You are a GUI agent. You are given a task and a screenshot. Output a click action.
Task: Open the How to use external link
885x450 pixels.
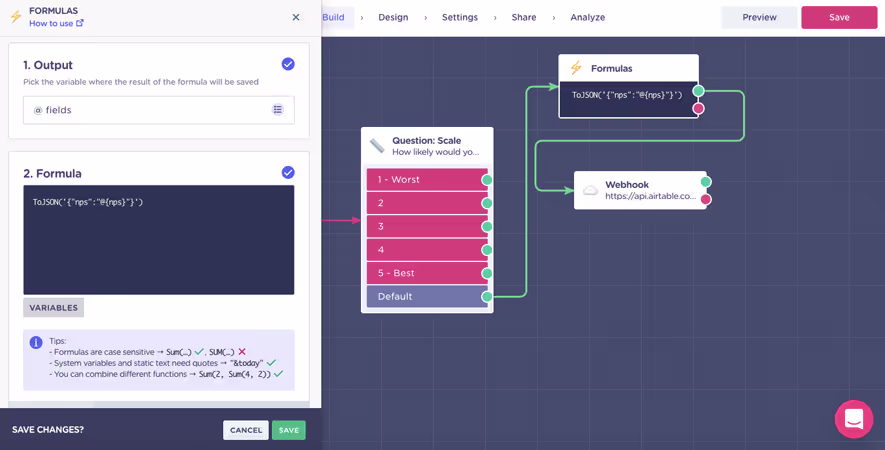point(56,23)
